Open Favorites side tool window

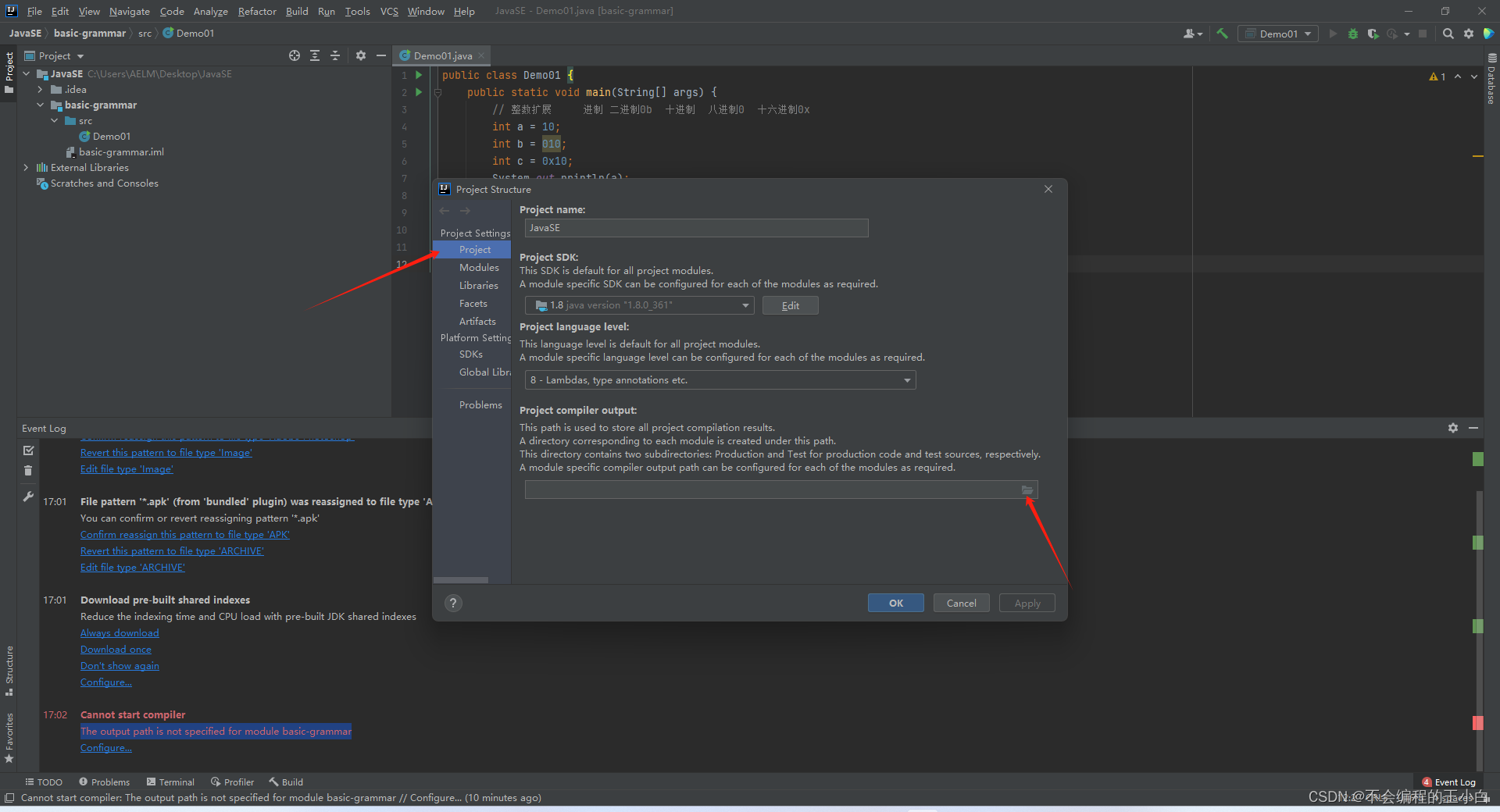[9, 737]
